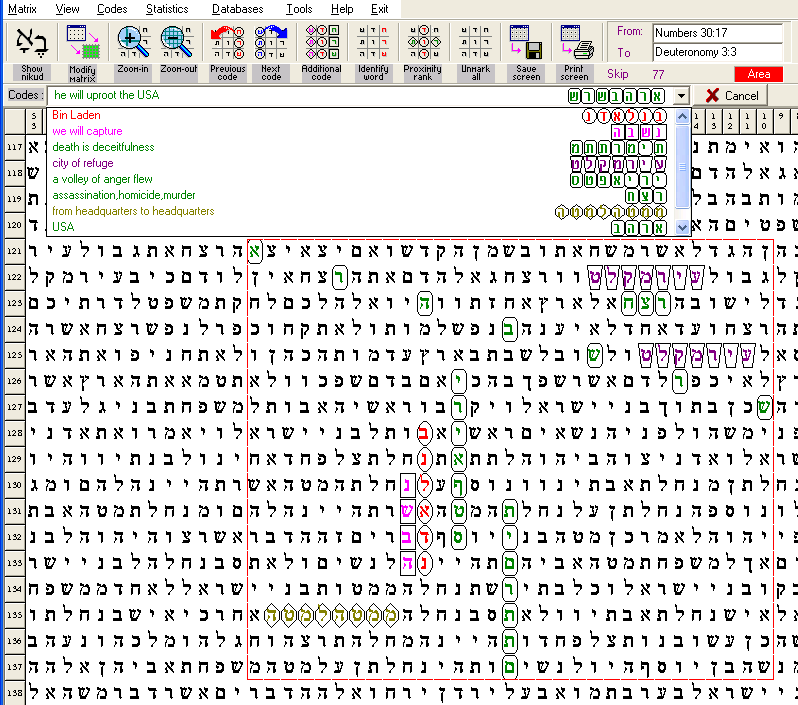Click the Codes combo box text field
798x705 pixels.
(x=360, y=95)
